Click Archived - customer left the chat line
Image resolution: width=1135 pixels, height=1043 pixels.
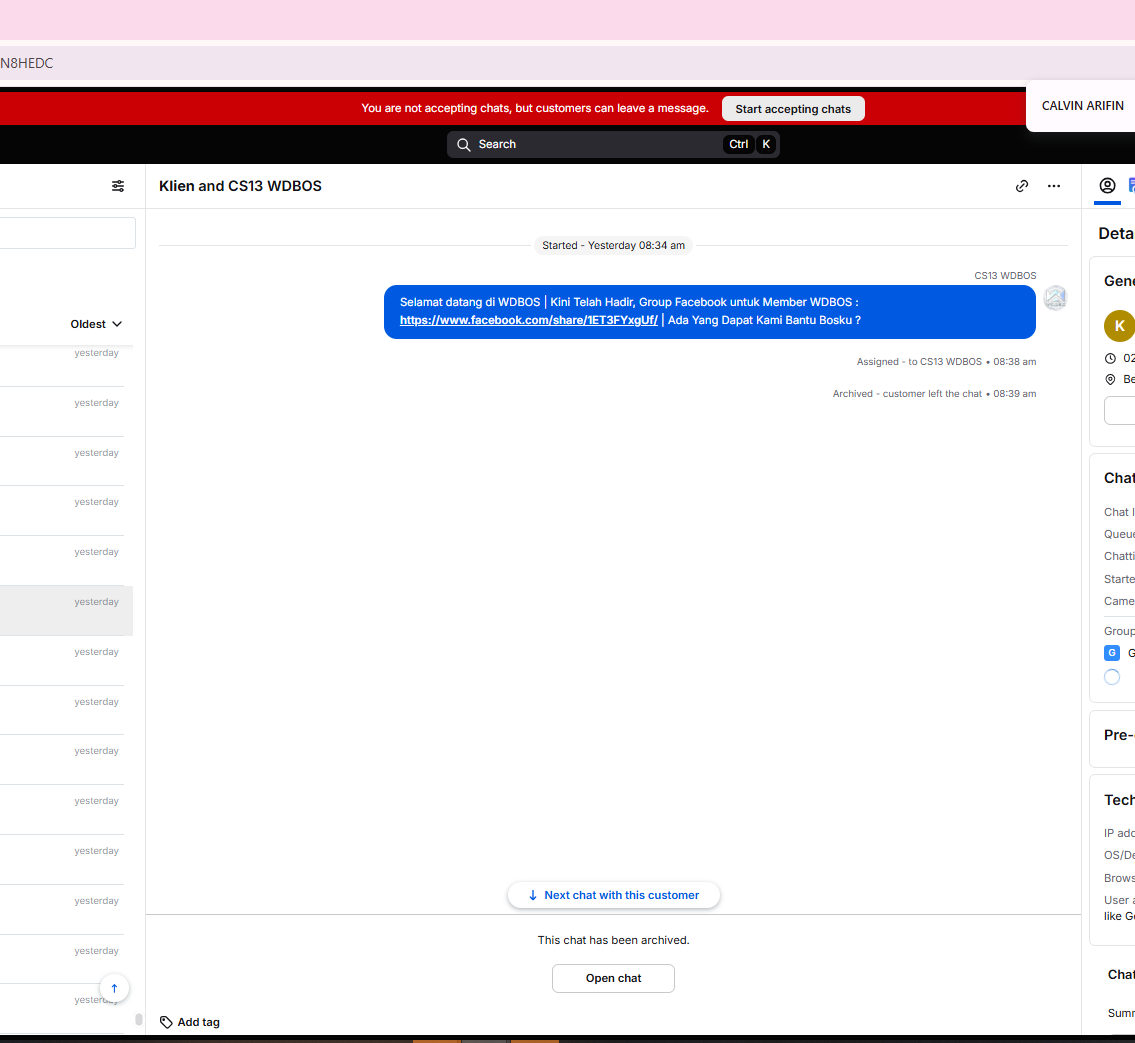click(934, 394)
